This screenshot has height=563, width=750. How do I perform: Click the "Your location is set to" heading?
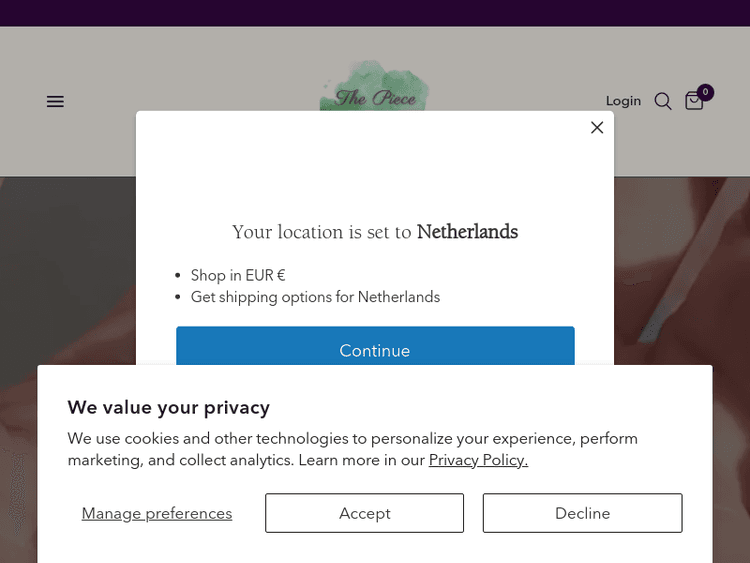tap(322, 232)
